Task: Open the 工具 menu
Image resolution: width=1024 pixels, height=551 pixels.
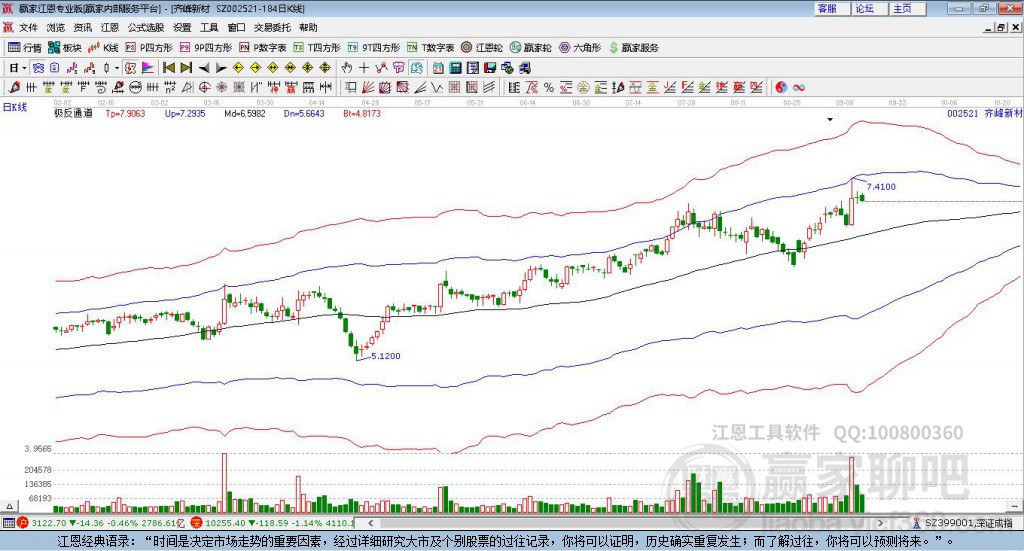Action: (209, 27)
